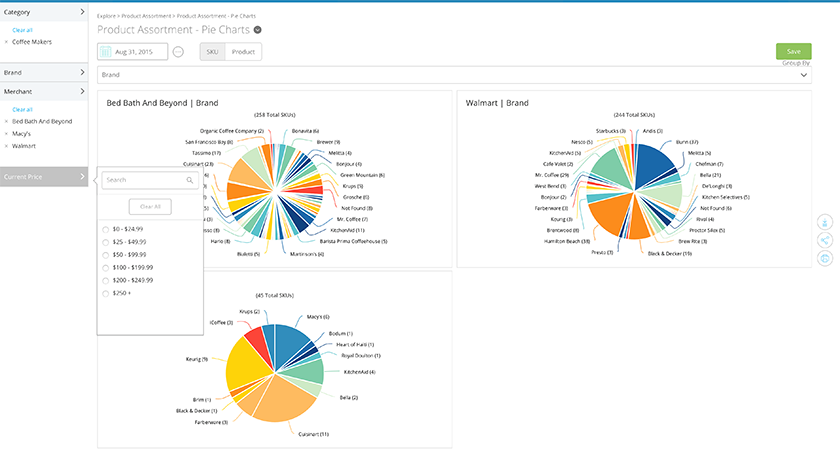840x455 pixels.
Task: Click the magnifier icon in the price search box
Action: click(x=190, y=180)
